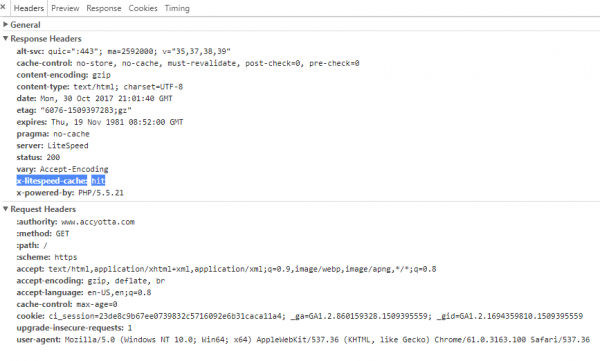Expand the General section

[x=22, y=25]
